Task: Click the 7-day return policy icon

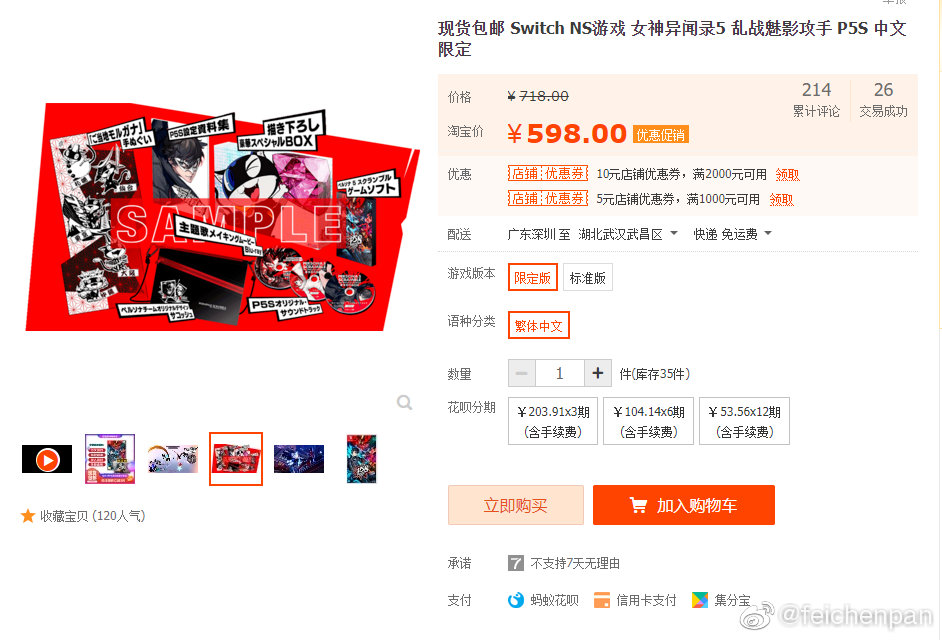Action: 515,563
